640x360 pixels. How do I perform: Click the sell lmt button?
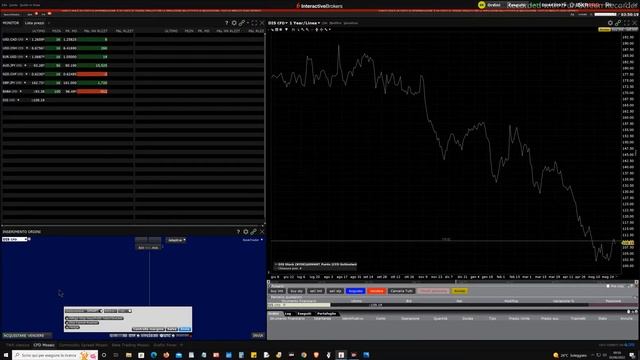pyautogui.click(x=316, y=291)
